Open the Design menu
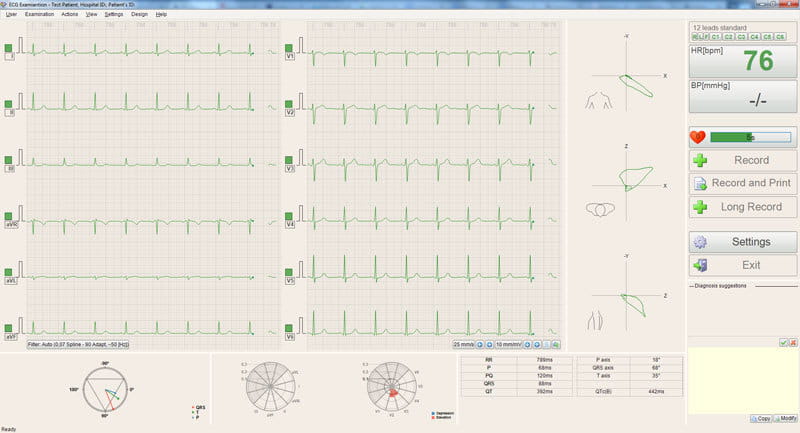 139,15
